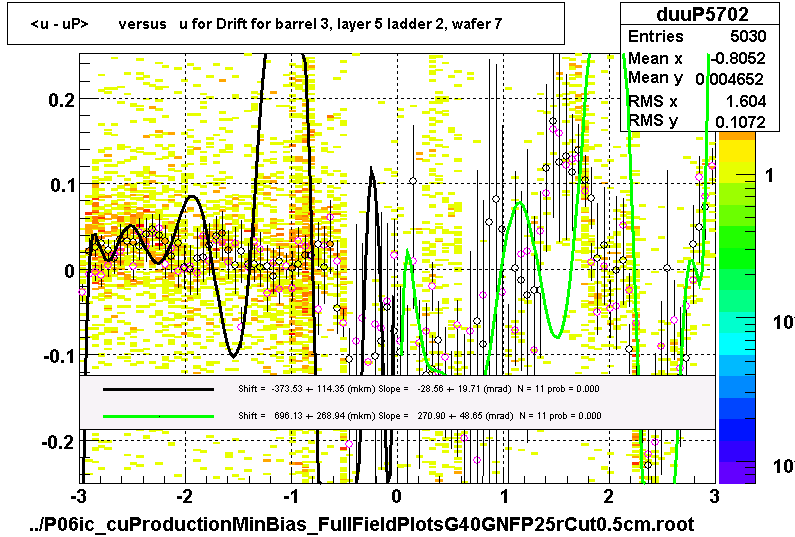Click the y-axis label -0.1

[59, 356]
